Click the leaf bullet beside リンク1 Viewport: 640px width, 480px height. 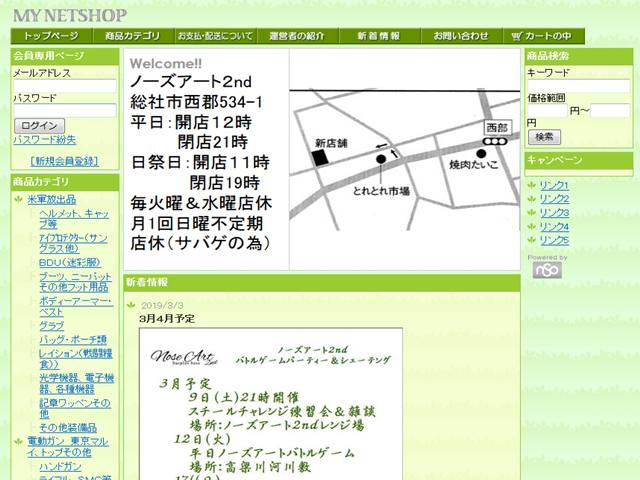click(x=532, y=185)
